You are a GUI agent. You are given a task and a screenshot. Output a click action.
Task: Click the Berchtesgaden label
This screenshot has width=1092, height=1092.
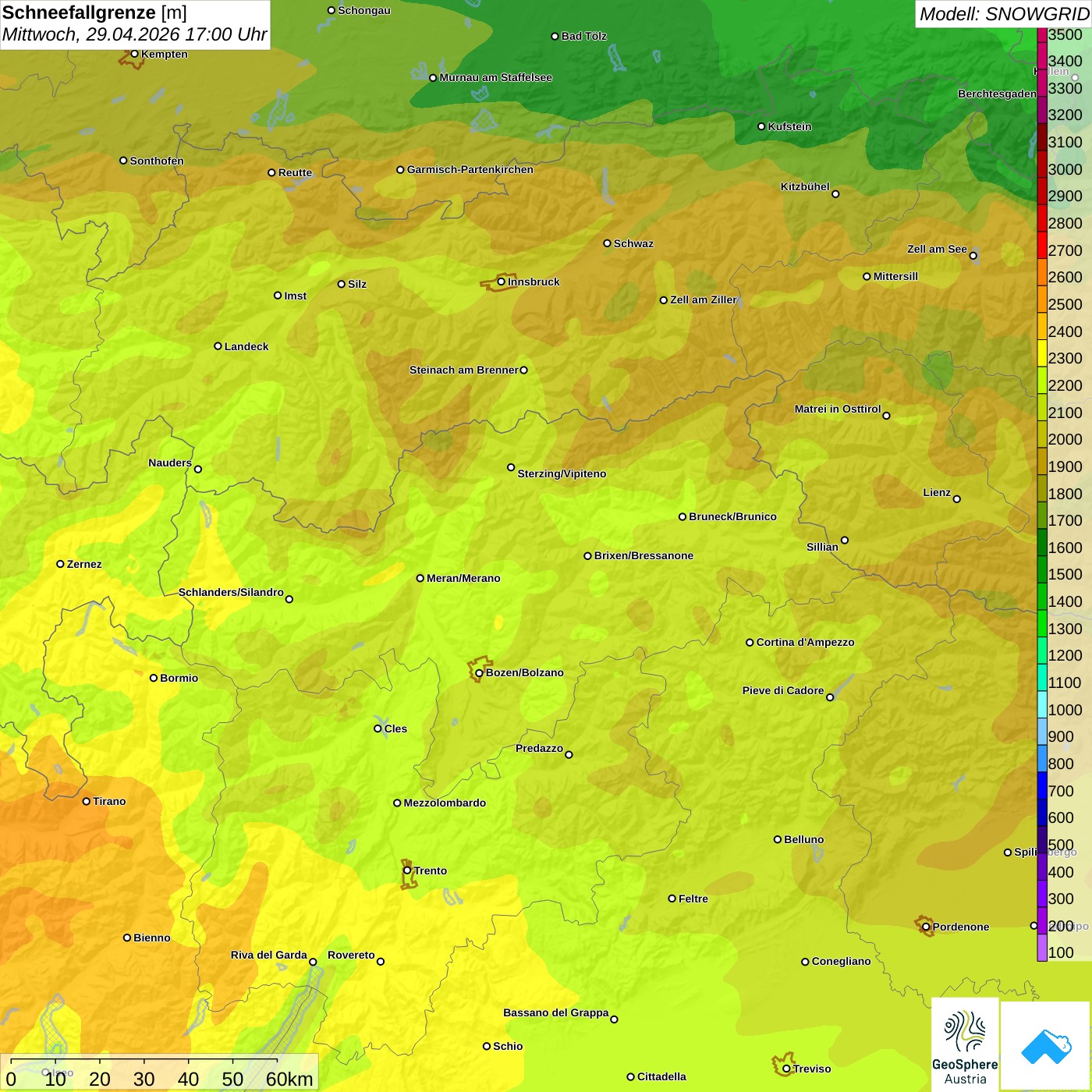pos(998,94)
